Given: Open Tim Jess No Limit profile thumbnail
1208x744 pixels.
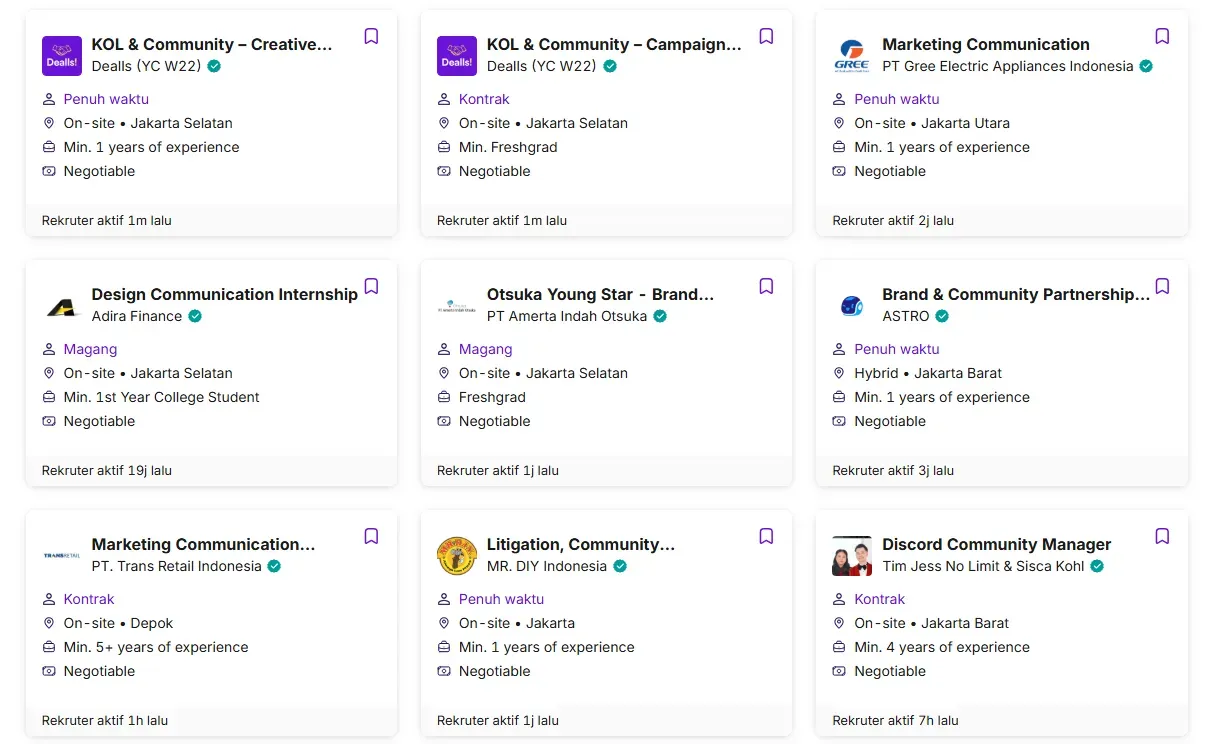Looking at the screenshot, I should [852, 556].
